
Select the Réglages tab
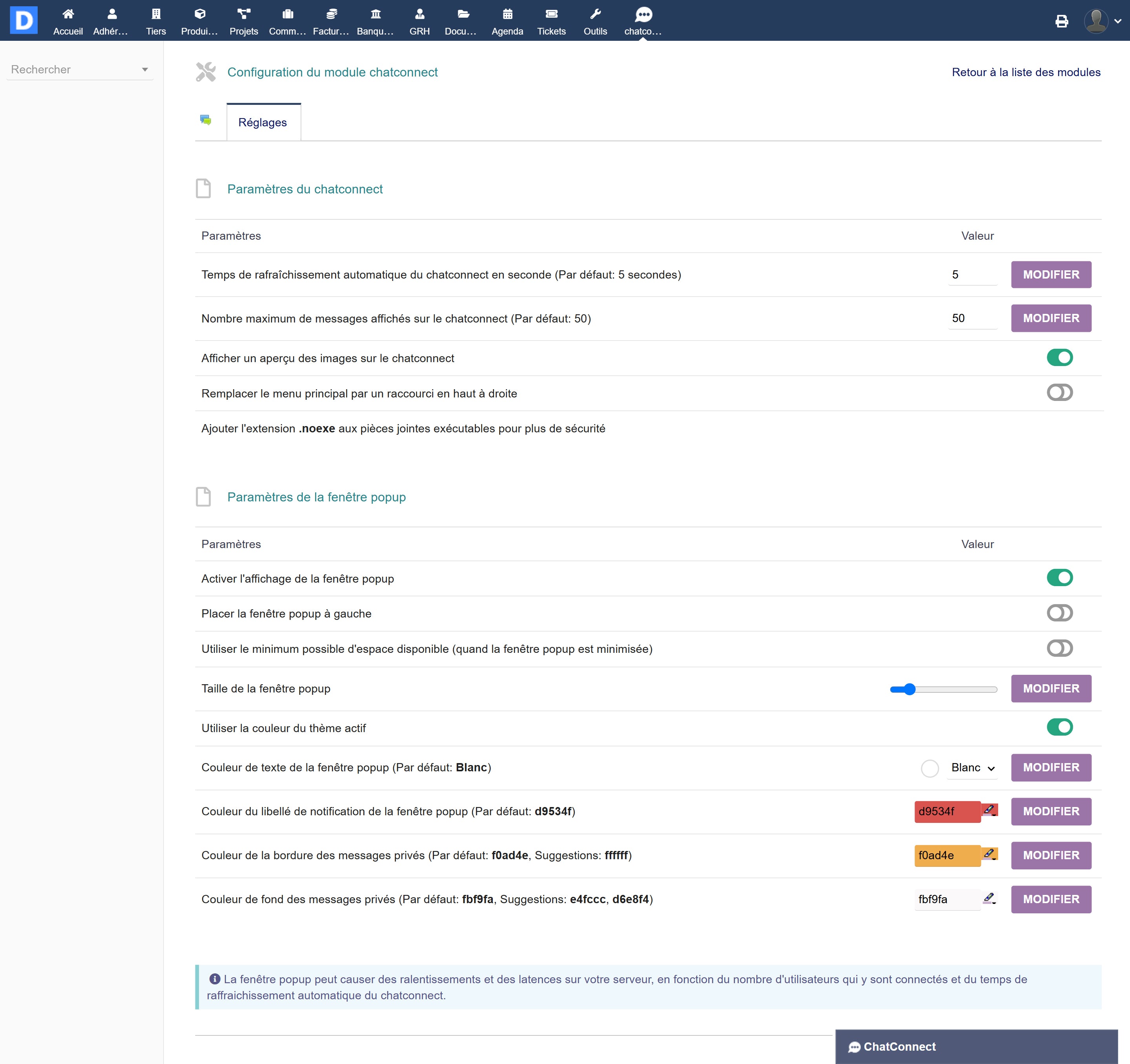click(x=262, y=122)
